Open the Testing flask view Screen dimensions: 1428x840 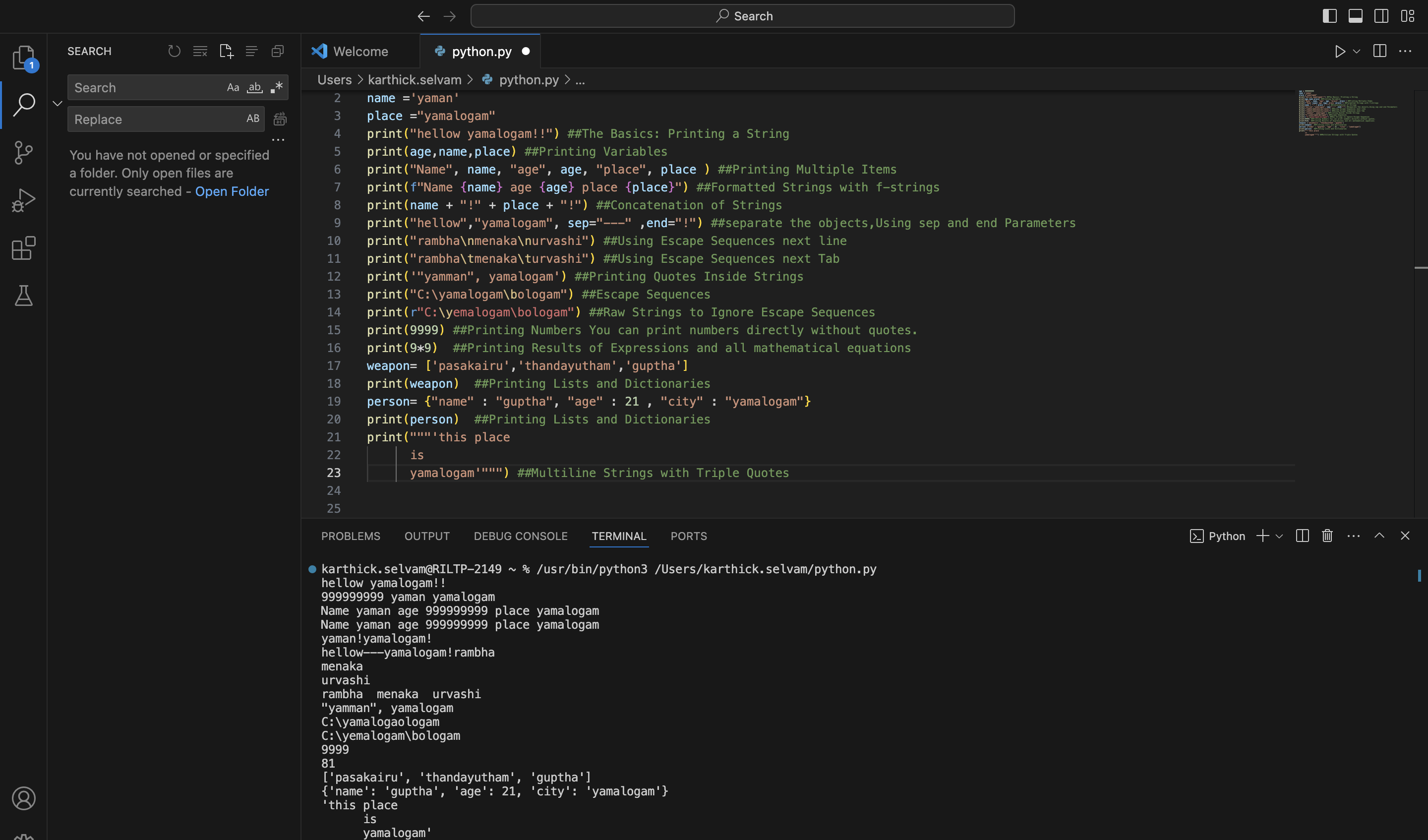click(23, 296)
